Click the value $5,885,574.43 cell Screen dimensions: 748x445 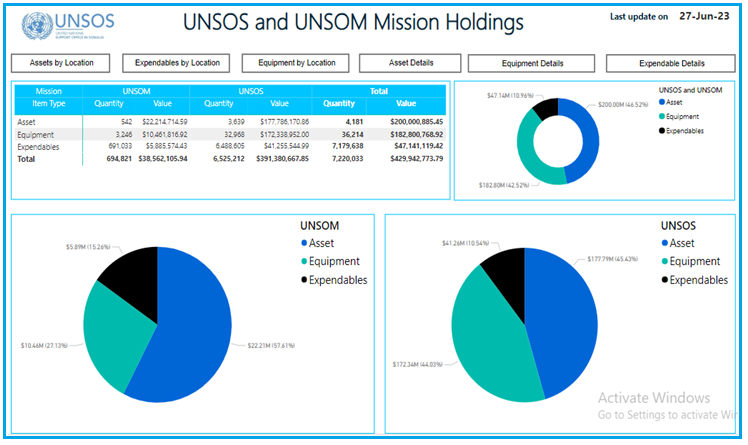tap(166, 146)
